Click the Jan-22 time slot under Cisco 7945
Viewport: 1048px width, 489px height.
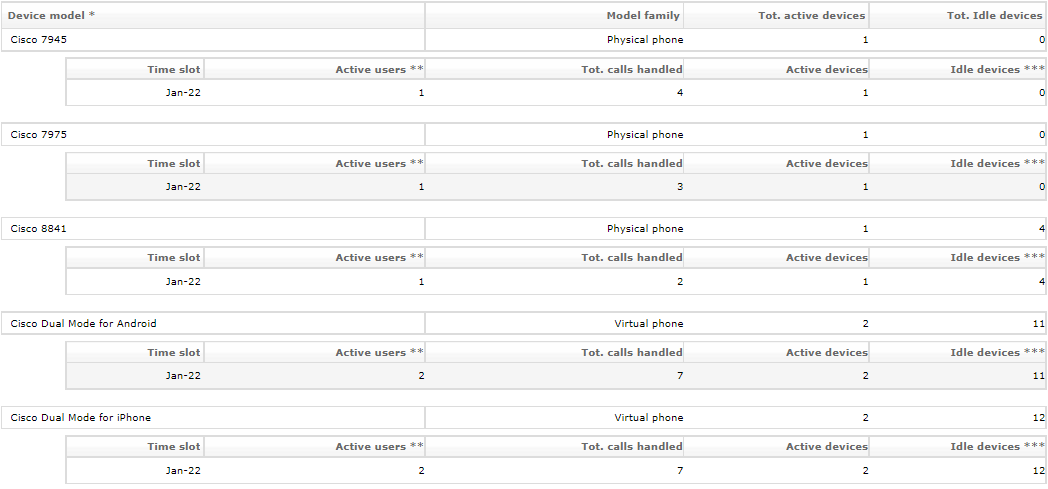tap(183, 93)
